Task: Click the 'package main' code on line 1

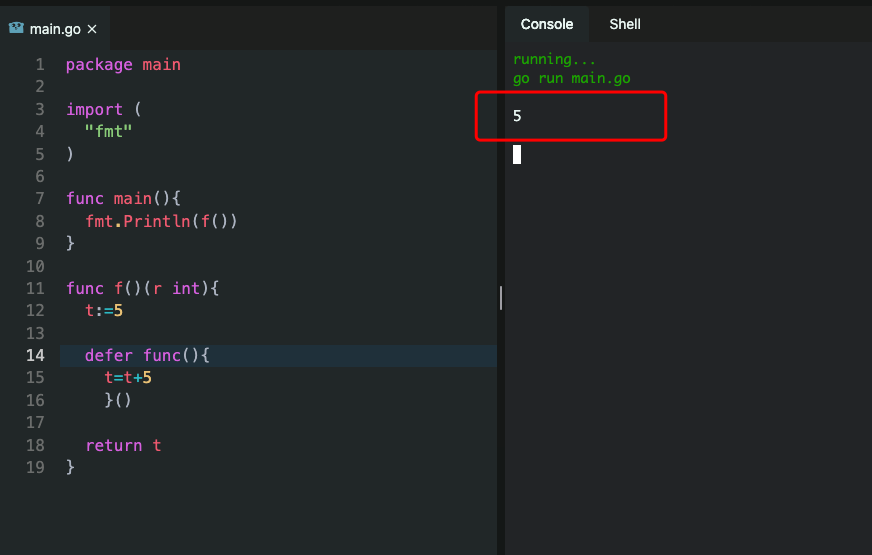Action: click(123, 65)
